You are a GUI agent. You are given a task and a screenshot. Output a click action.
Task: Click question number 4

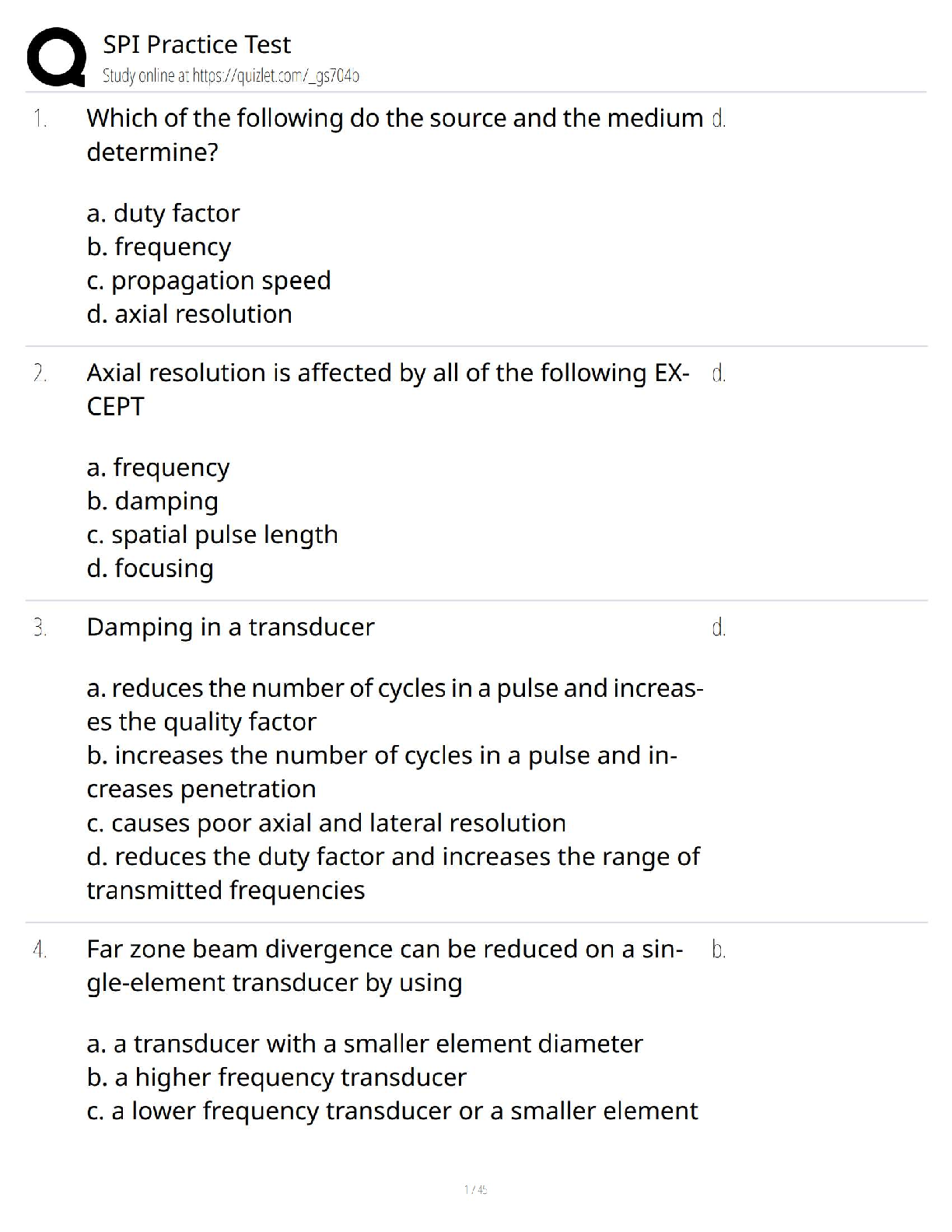pos(40,950)
